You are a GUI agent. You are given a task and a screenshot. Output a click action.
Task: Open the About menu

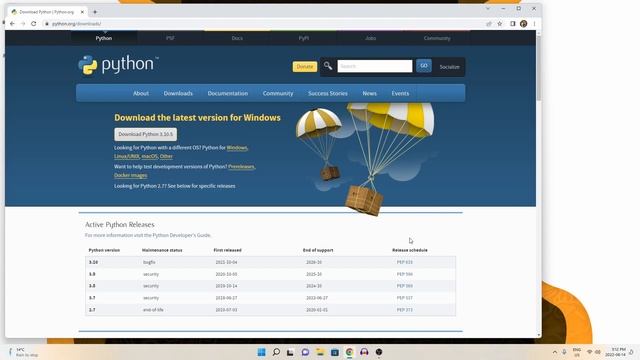141,93
